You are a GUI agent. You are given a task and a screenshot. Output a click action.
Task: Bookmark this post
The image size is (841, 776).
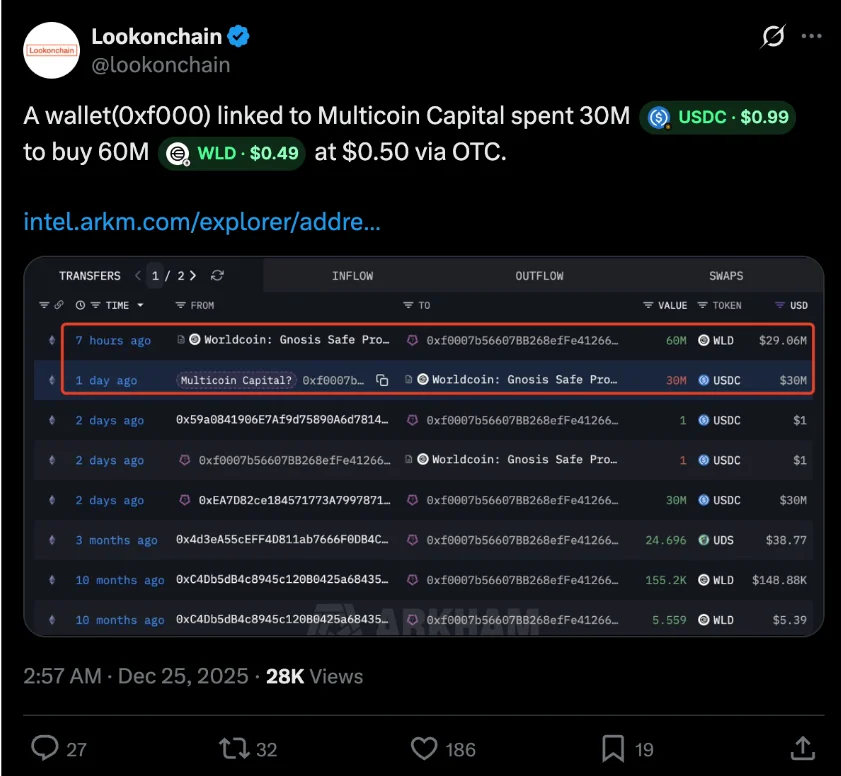[614, 748]
